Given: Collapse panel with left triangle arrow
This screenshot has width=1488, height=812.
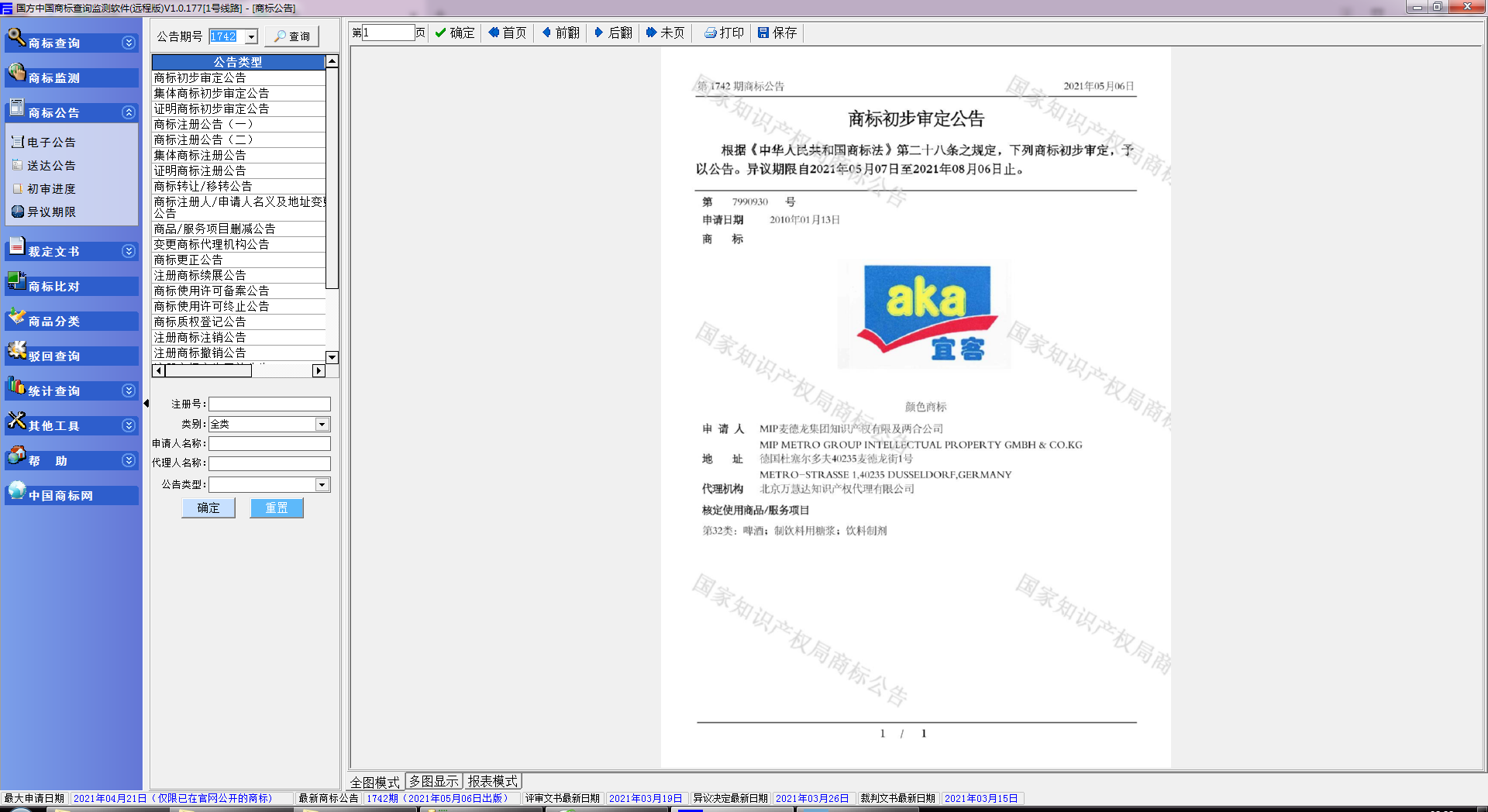Looking at the screenshot, I should point(146,403).
